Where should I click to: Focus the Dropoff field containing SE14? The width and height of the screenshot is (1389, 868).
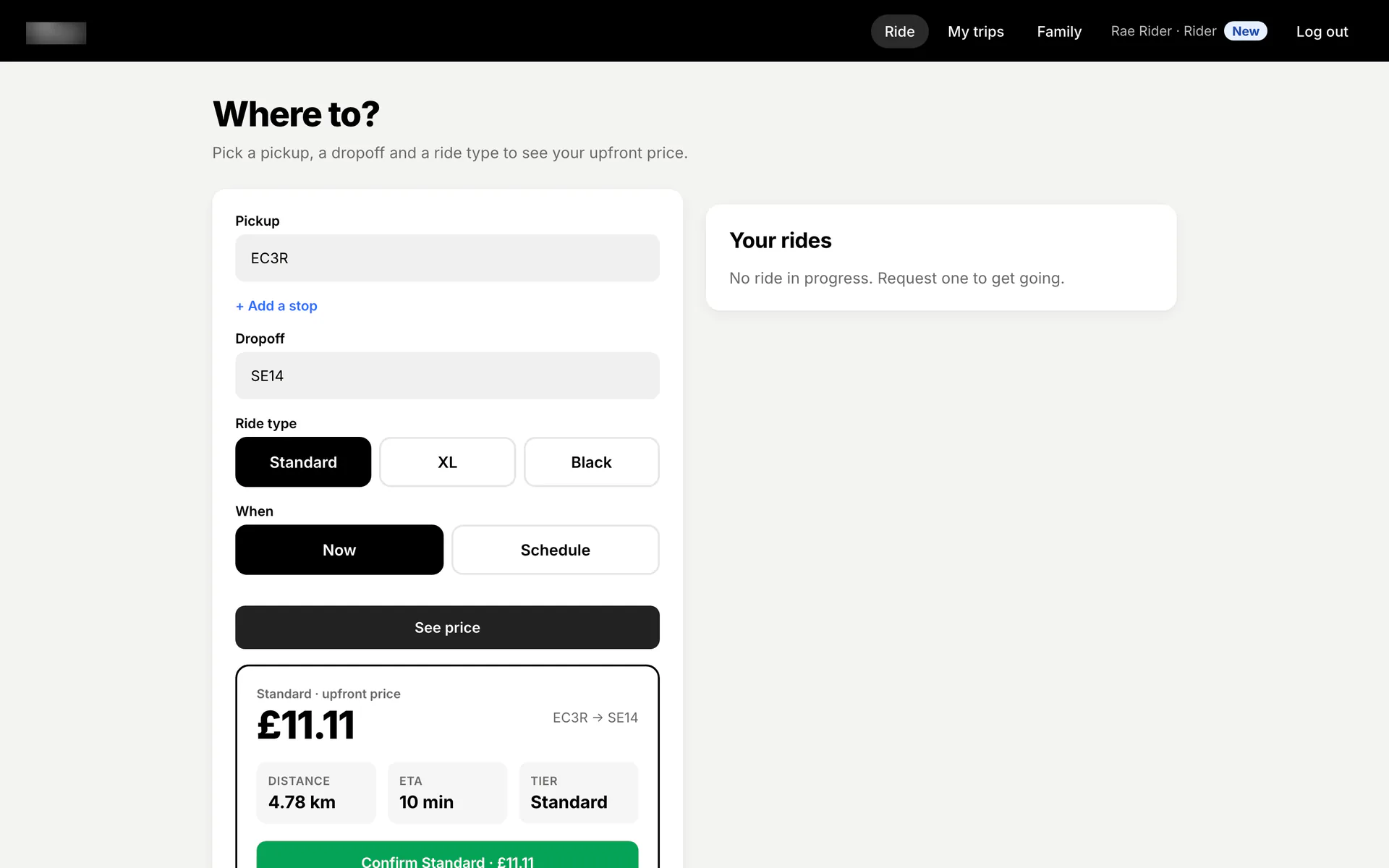(x=447, y=375)
